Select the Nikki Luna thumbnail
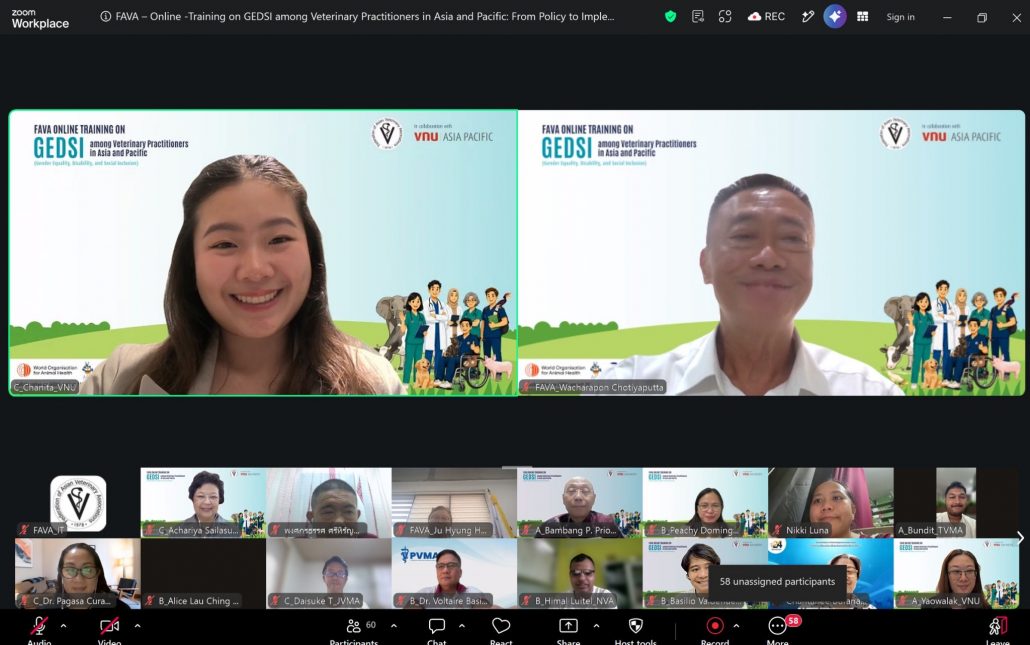The height and width of the screenshot is (645, 1030). tap(831, 503)
